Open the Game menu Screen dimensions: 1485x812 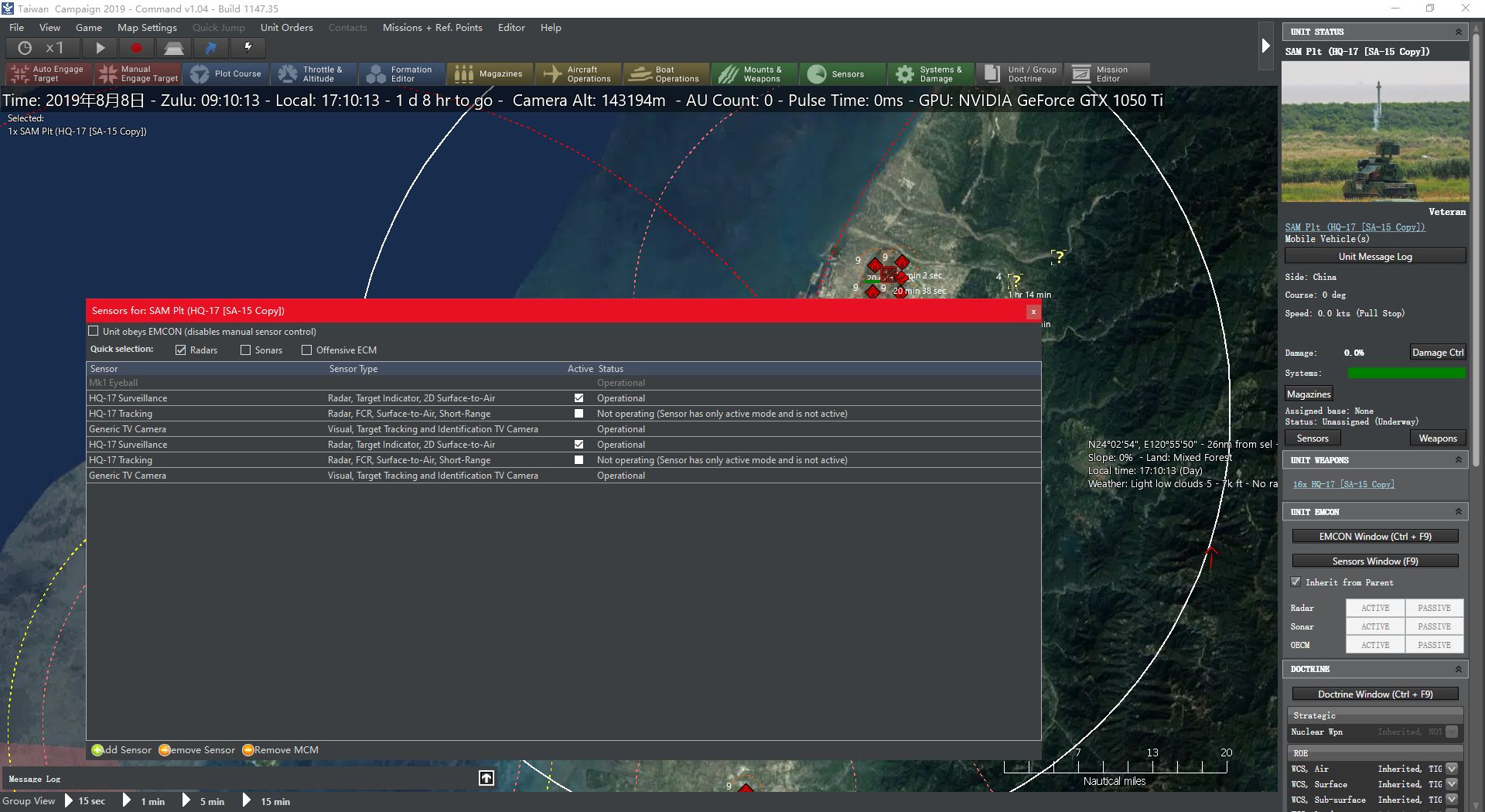point(88,27)
